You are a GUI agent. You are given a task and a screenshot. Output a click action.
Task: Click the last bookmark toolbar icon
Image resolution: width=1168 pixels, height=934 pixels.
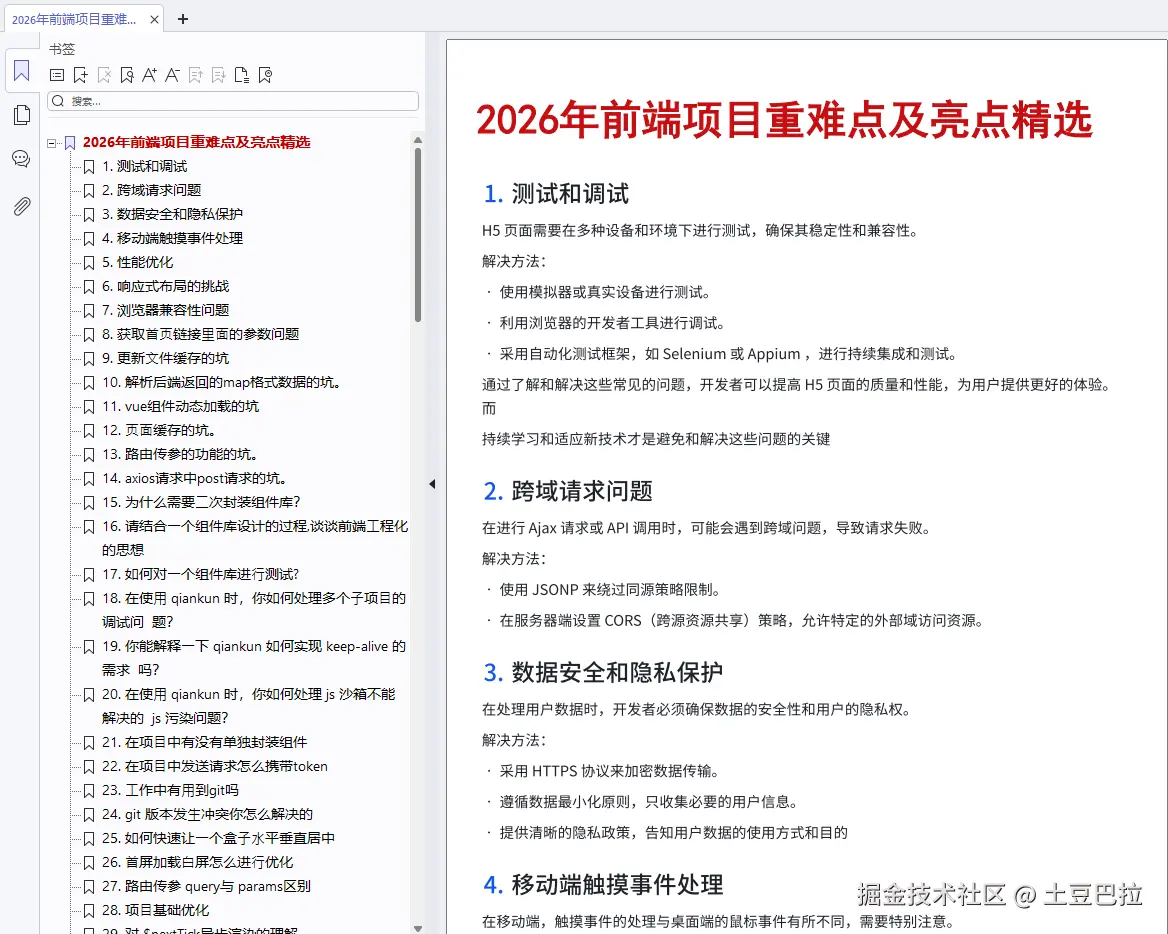pos(265,74)
